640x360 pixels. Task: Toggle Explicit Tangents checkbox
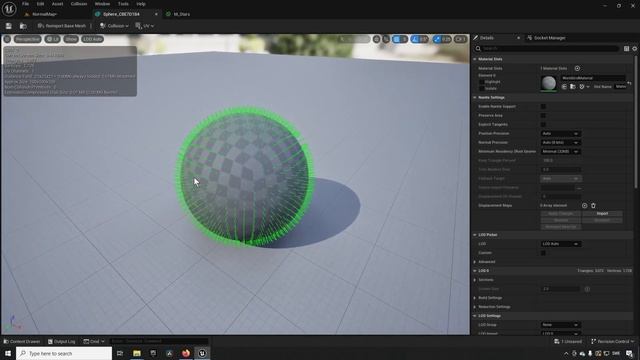(x=543, y=124)
